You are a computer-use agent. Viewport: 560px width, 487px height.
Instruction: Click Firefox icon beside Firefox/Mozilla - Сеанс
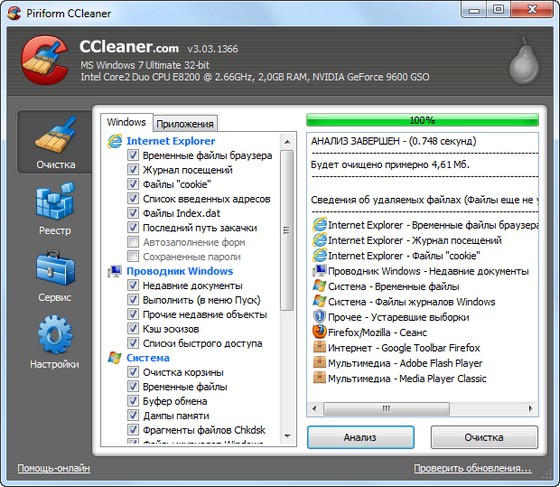pos(319,332)
